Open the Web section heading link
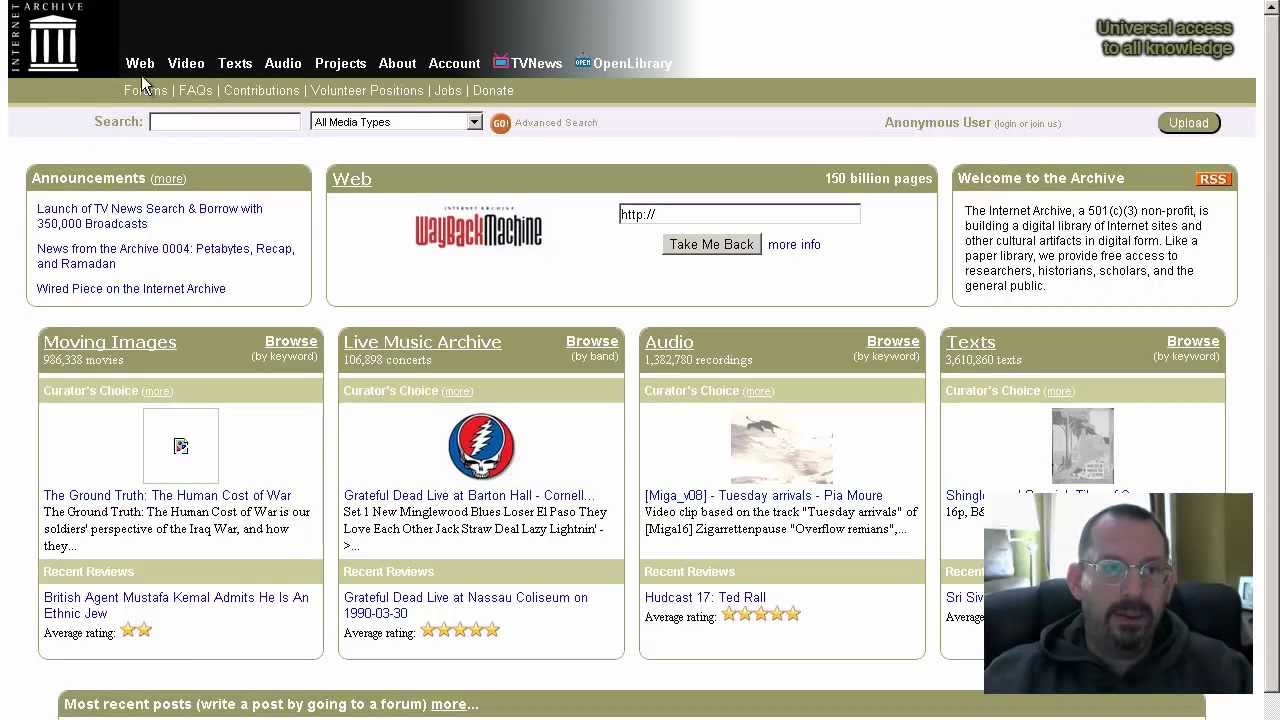The image size is (1280, 720). tap(352, 179)
